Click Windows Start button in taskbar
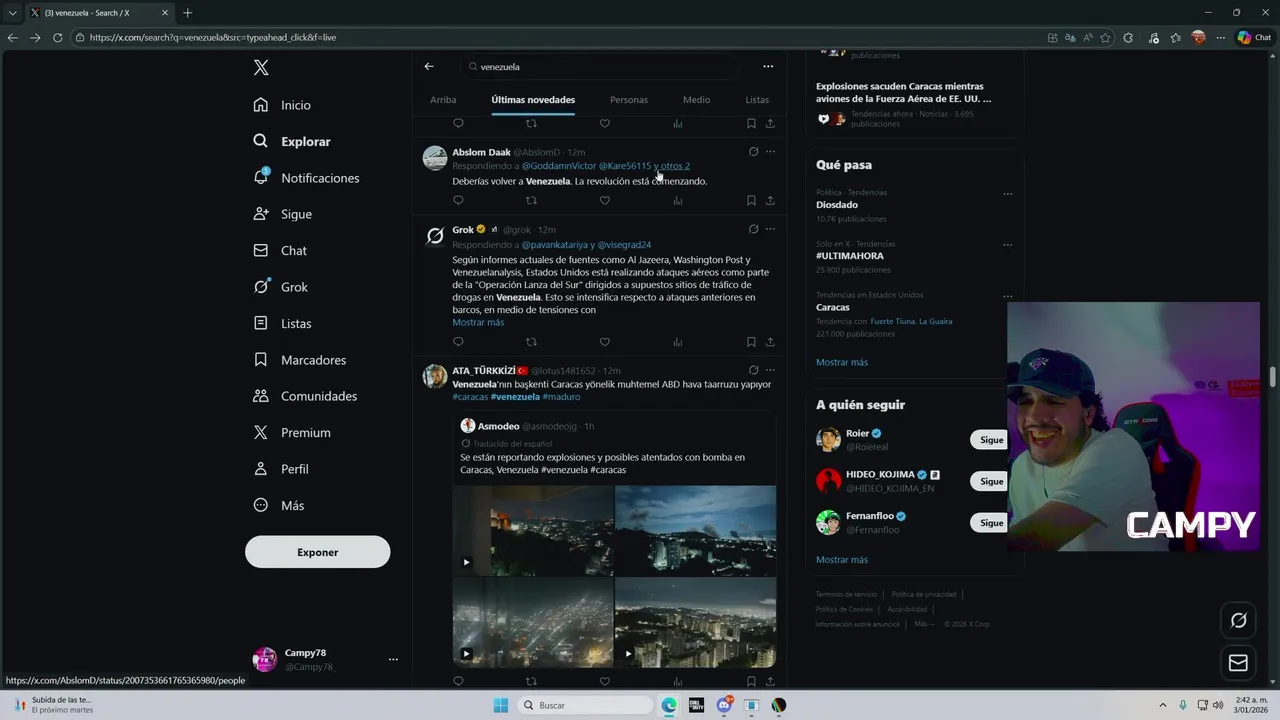This screenshot has width=1280, height=720. click(x=501, y=705)
